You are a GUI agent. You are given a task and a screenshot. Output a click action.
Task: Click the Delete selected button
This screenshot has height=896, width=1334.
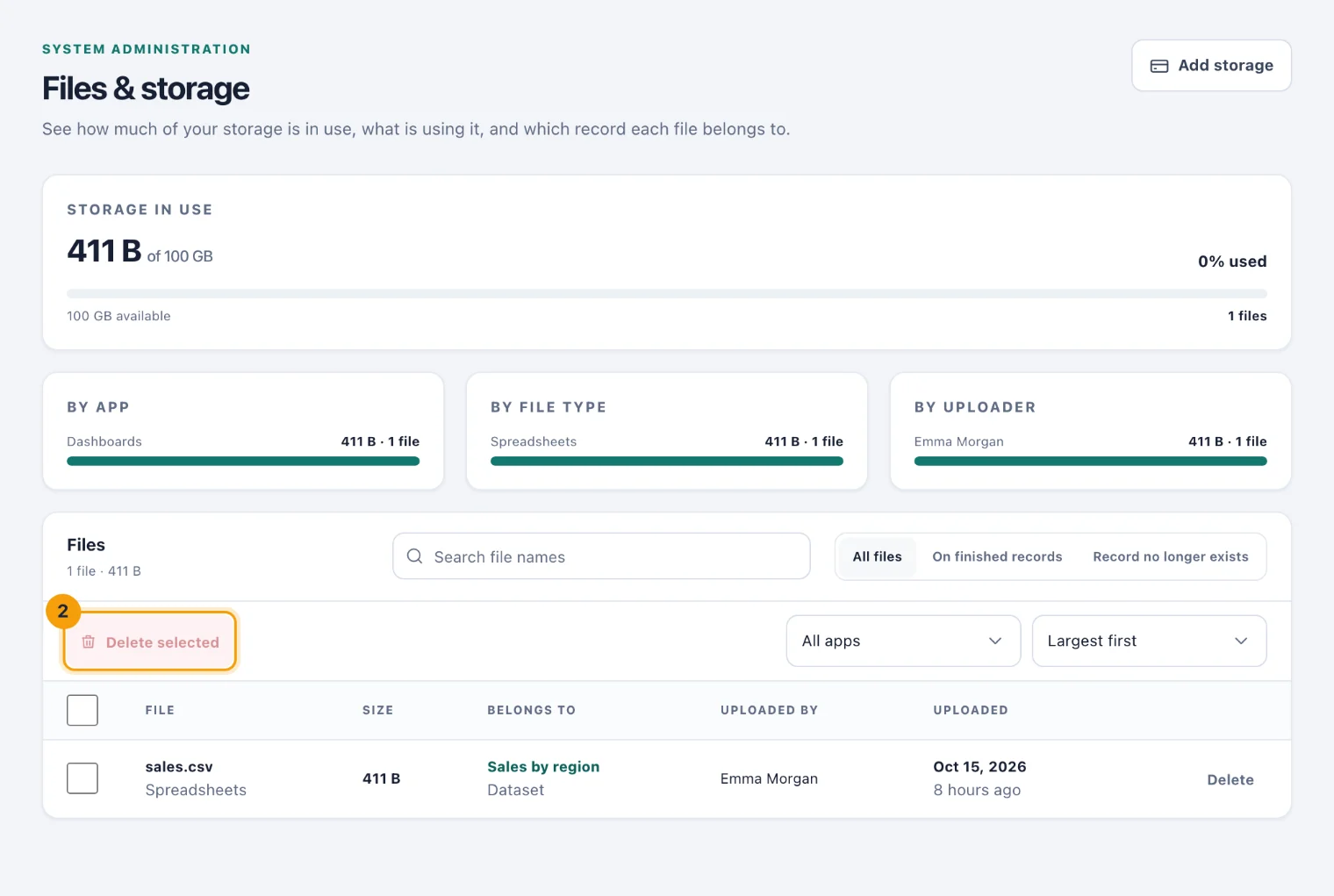pyautogui.click(x=149, y=642)
